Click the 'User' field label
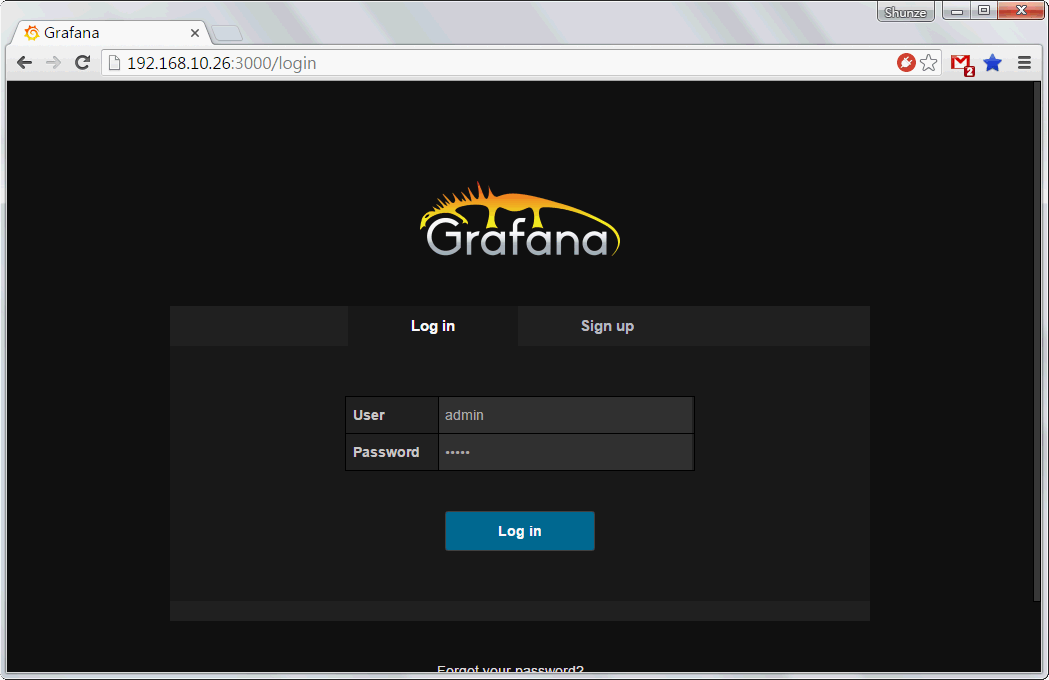 pos(369,415)
